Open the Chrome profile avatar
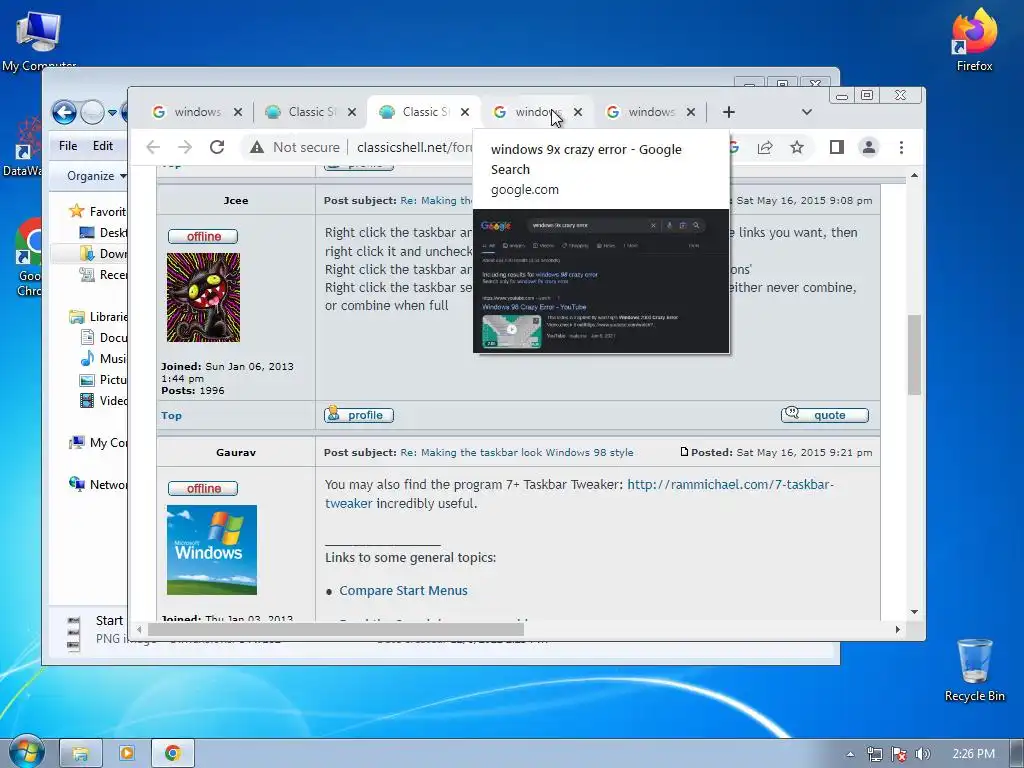The image size is (1024, 768). coord(869,147)
